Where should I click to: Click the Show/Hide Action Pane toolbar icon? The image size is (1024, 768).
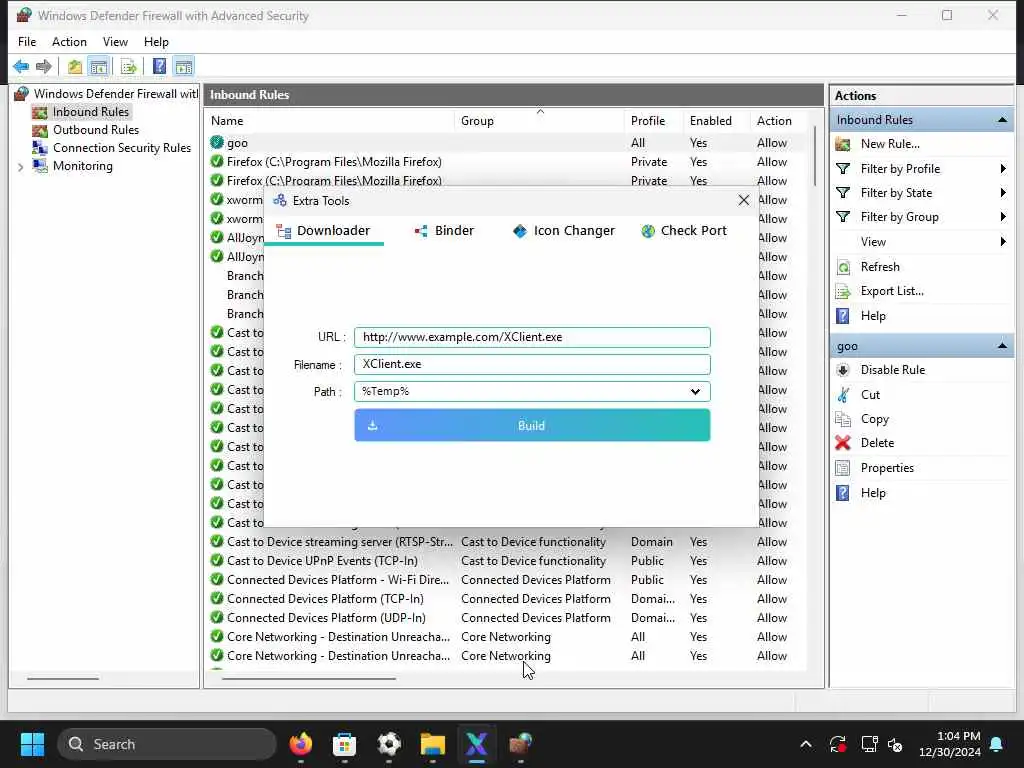tap(184, 66)
